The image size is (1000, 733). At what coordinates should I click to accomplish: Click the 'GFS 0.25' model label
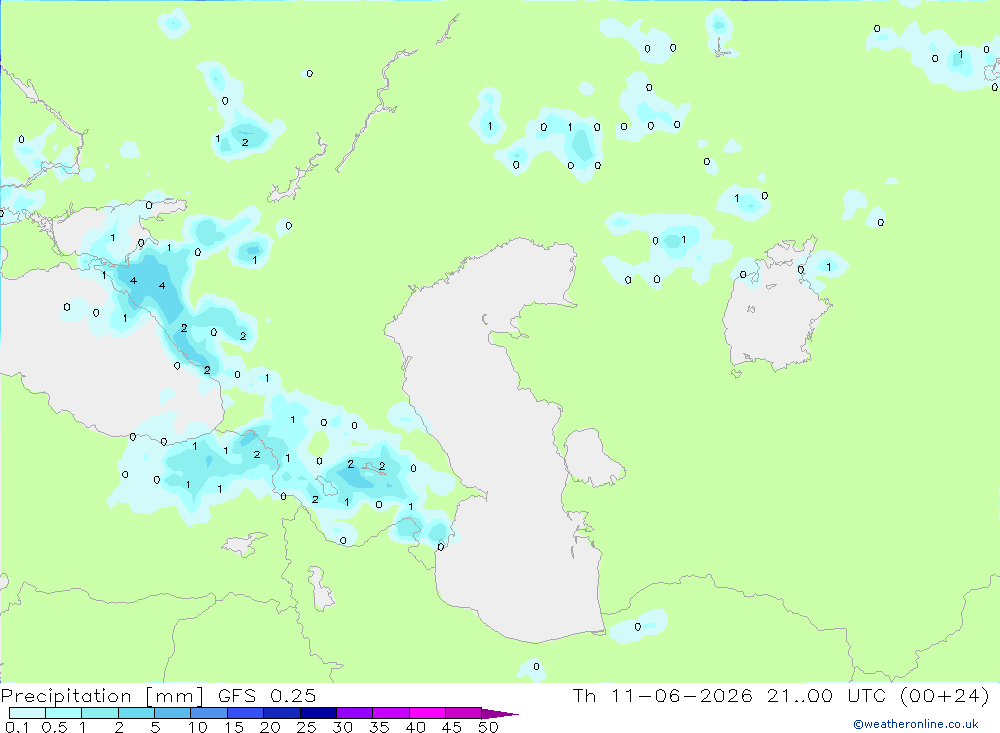[267, 695]
